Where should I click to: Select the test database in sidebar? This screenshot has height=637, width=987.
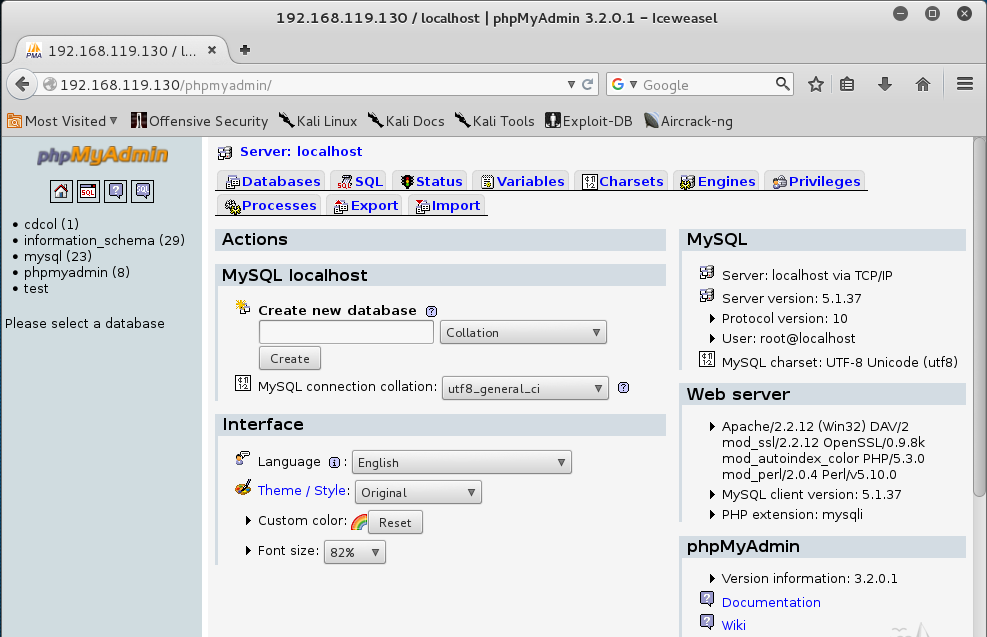tap(36, 289)
